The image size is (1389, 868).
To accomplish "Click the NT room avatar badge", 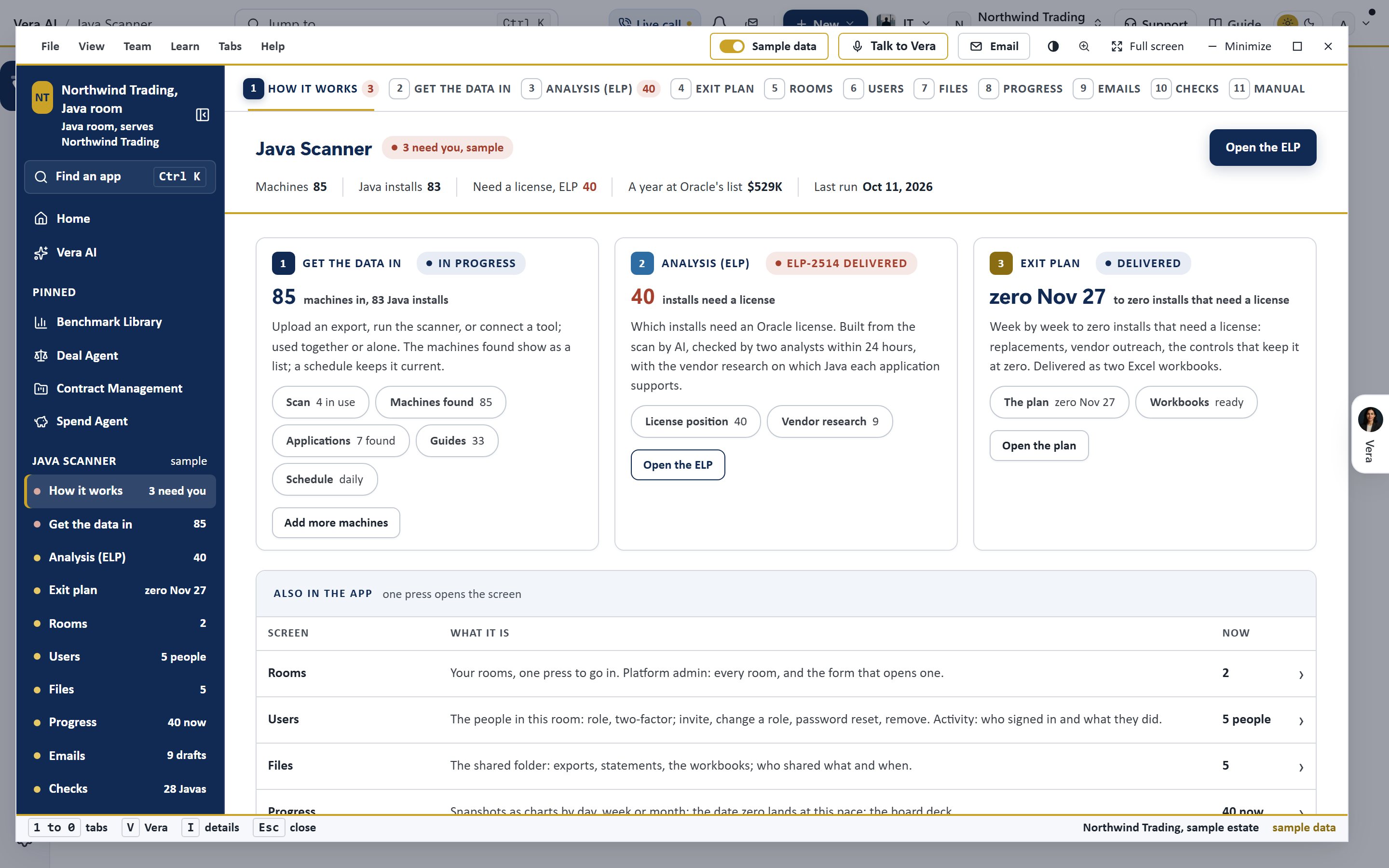I will click(x=42, y=97).
